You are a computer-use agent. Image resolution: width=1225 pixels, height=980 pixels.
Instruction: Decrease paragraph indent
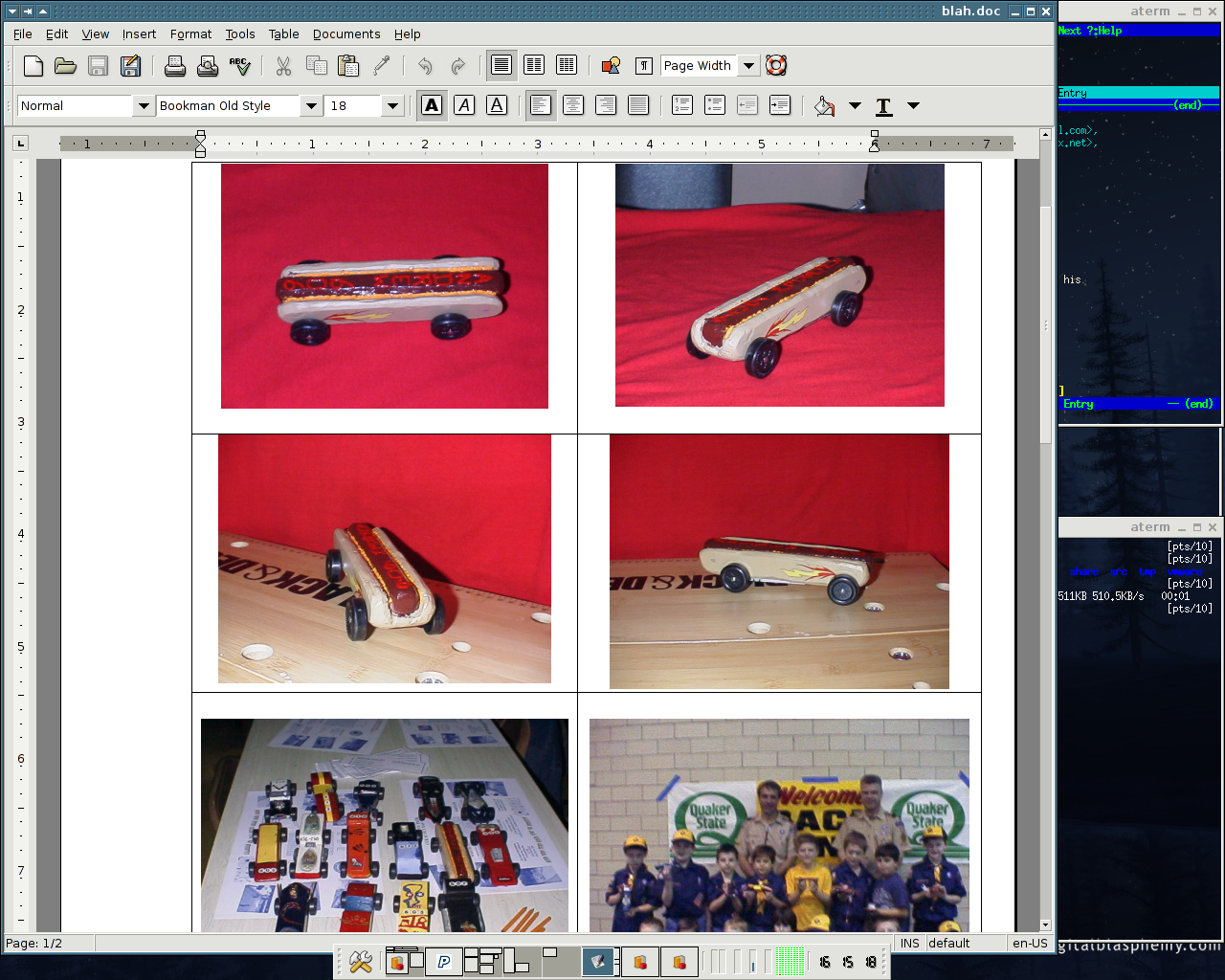[747, 105]
